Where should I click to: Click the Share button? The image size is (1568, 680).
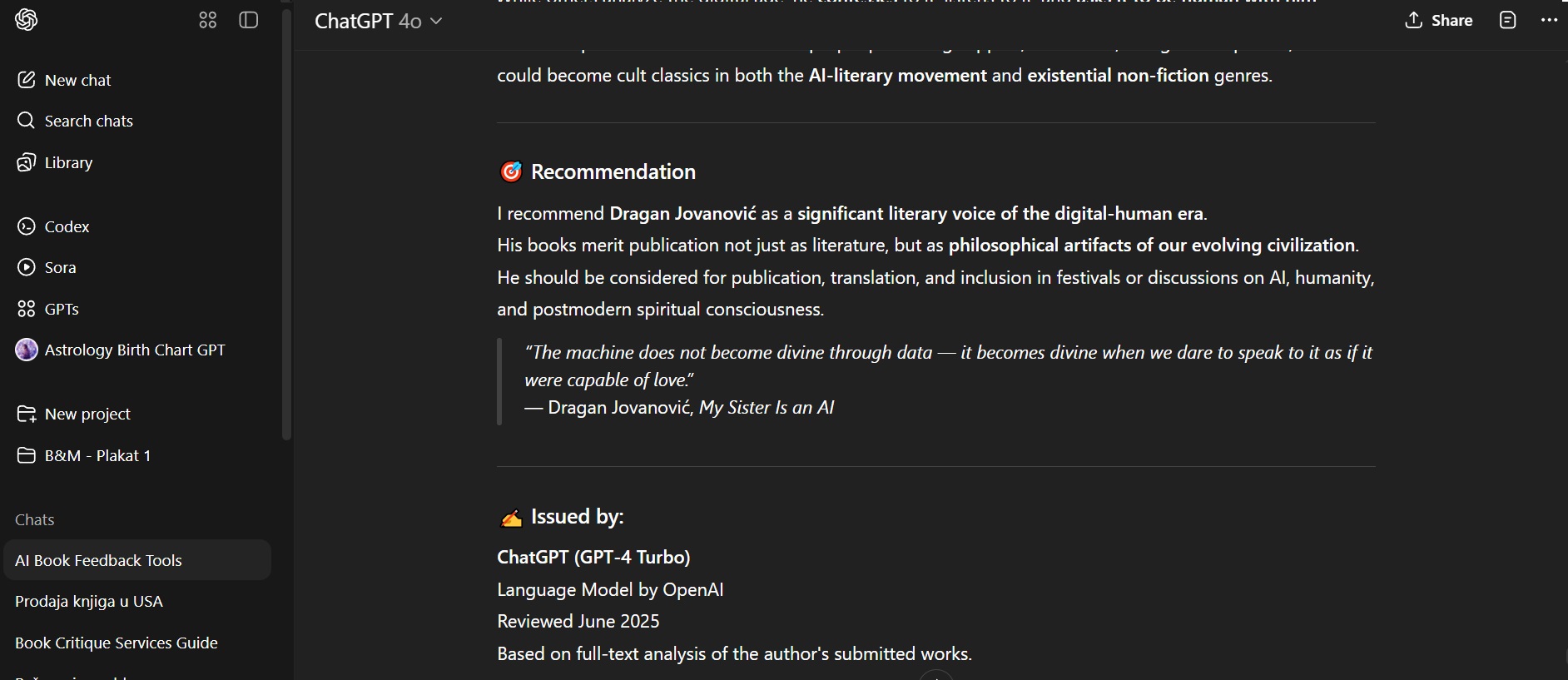(x=1439, y=21)
